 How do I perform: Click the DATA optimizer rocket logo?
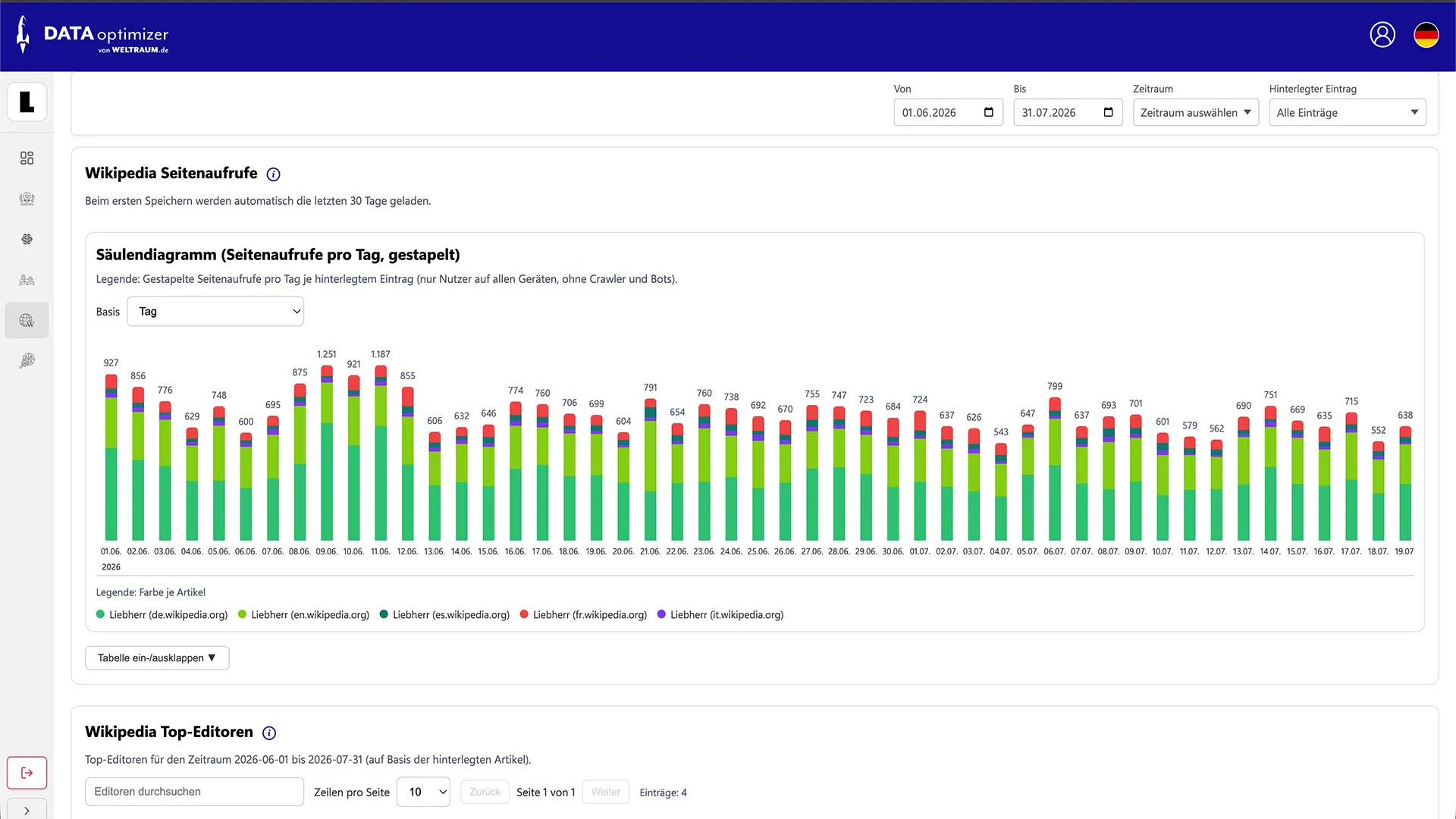click(x=24, y=35)
